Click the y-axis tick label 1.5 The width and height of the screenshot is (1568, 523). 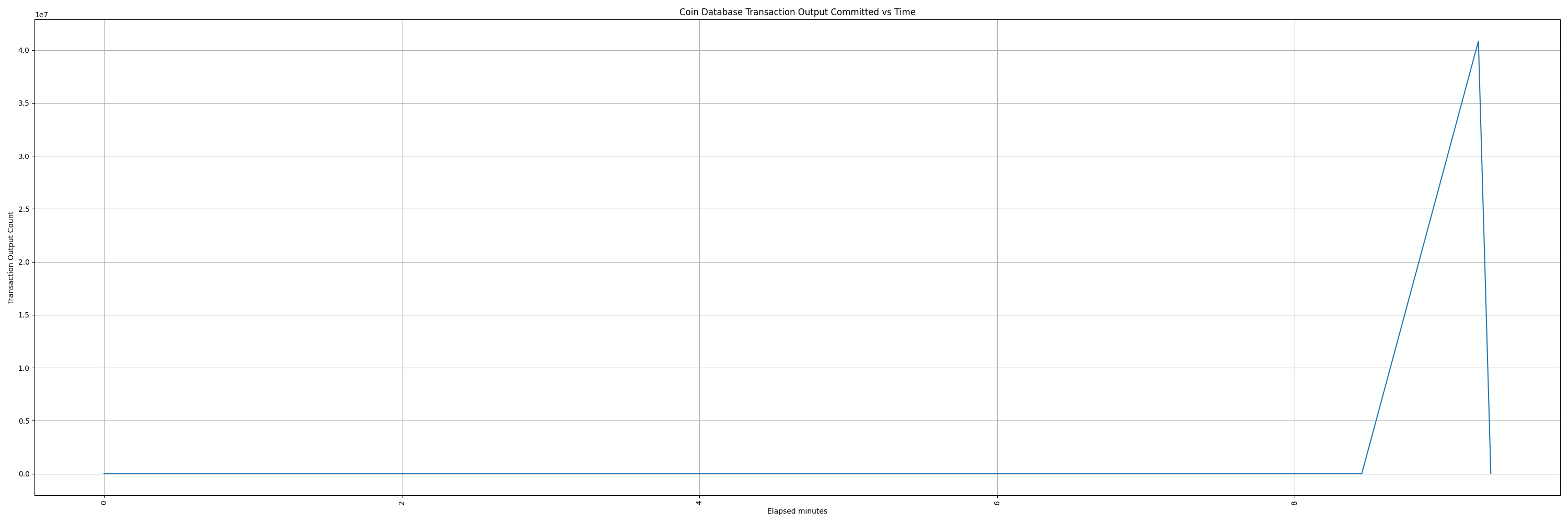[23, 315]
